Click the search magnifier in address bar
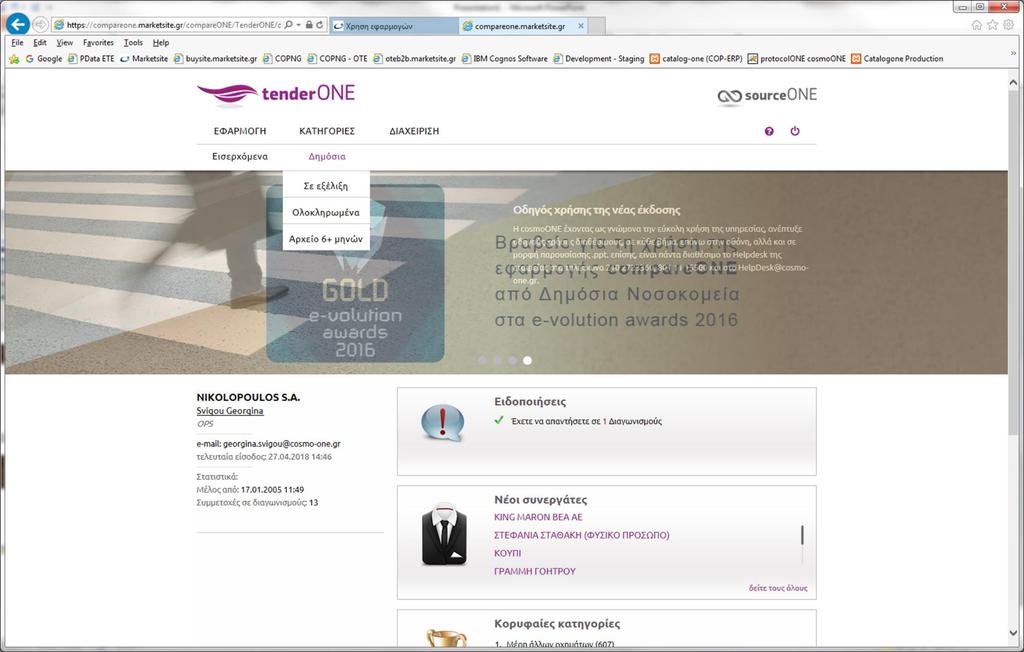The height and width of the screenshot is (652, 1024). point(289,25)
